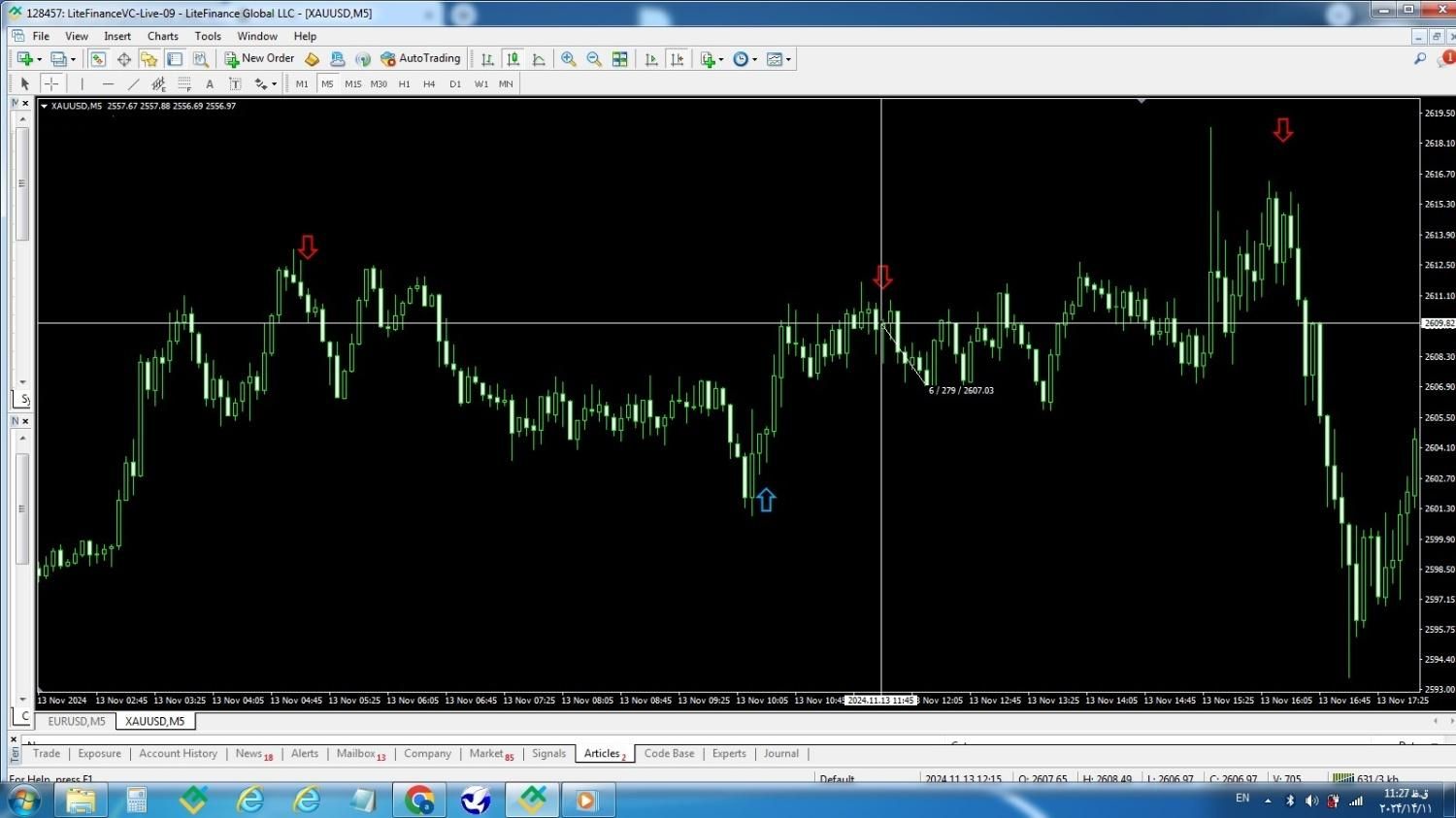The height and width of the screenshot is (818, 1456).
Task: Switch chart to candlestick display
Action: click(x=513, y=59)
